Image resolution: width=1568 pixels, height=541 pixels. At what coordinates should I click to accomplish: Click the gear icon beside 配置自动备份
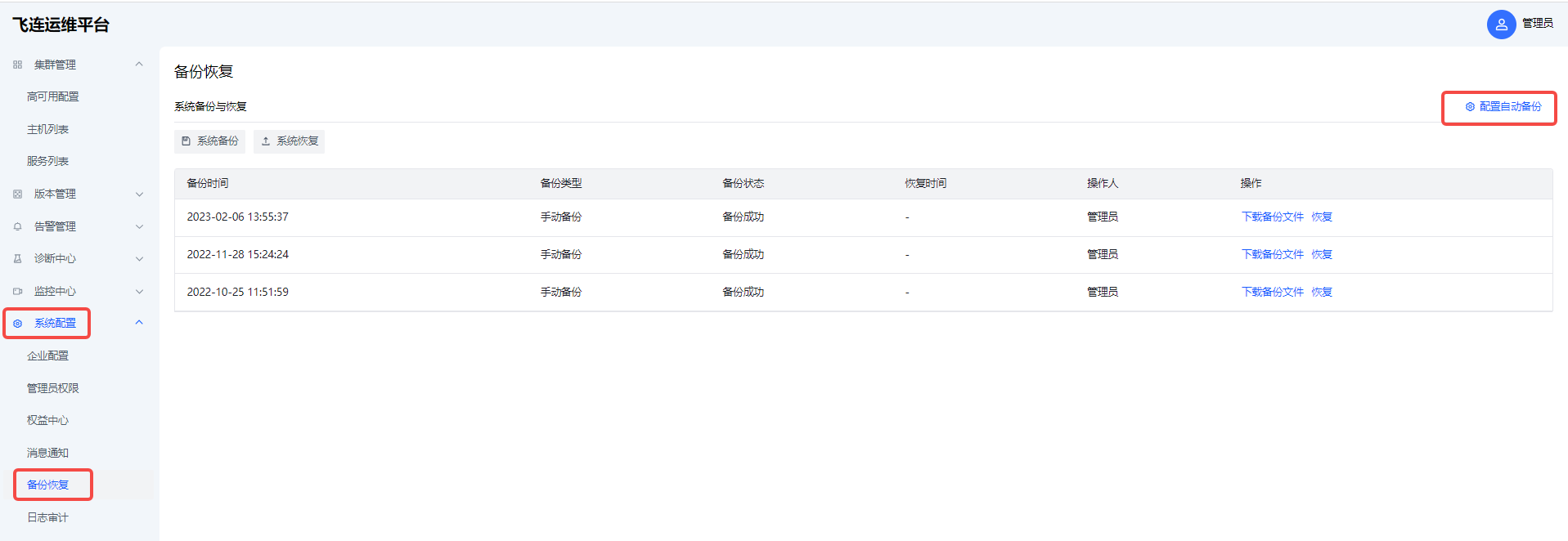click(1470, 107)
